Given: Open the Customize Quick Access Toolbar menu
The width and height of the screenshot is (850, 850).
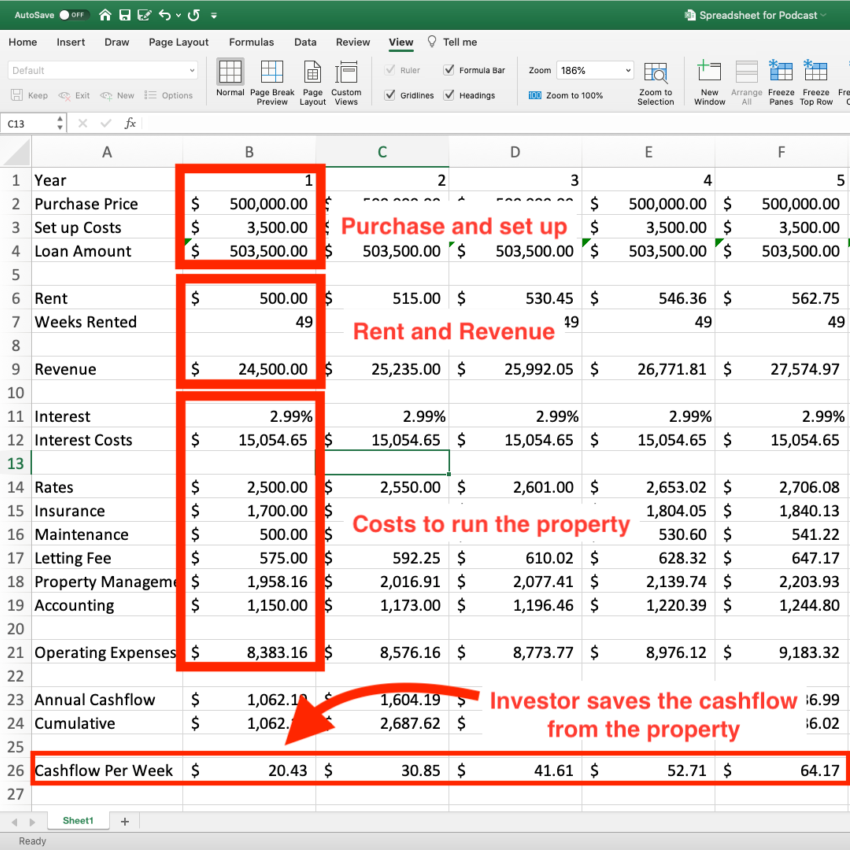Looking at the screenshot, I should coord(214,16).
